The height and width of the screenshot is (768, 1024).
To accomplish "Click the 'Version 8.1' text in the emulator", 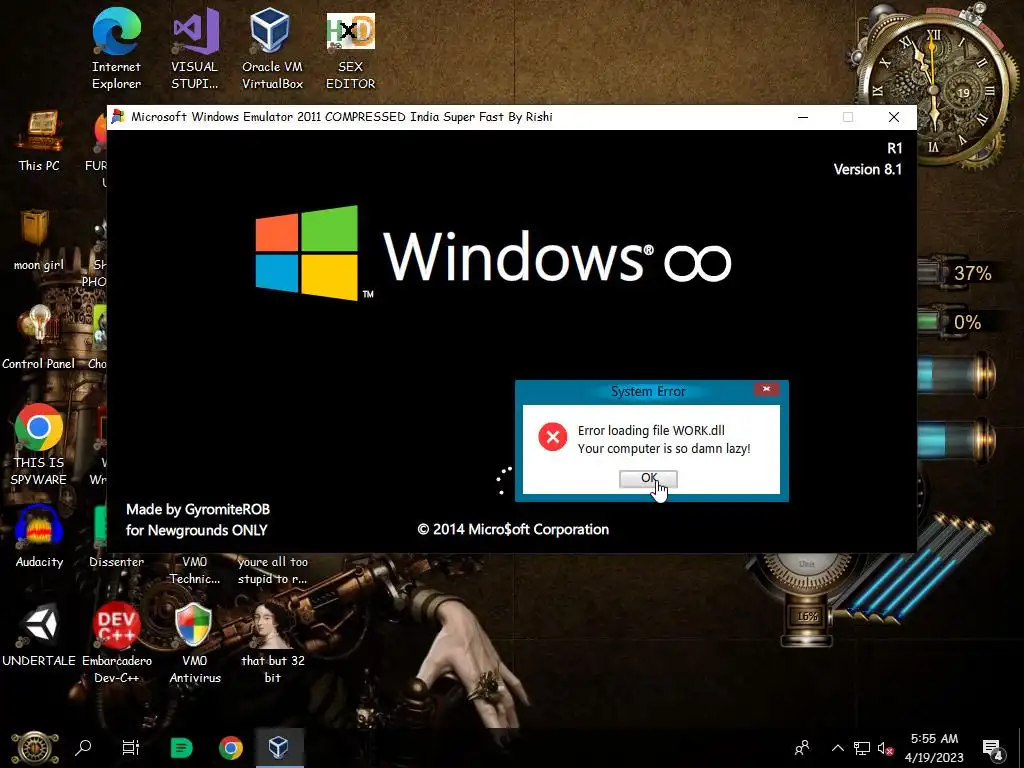I will (x=867, y=169).
